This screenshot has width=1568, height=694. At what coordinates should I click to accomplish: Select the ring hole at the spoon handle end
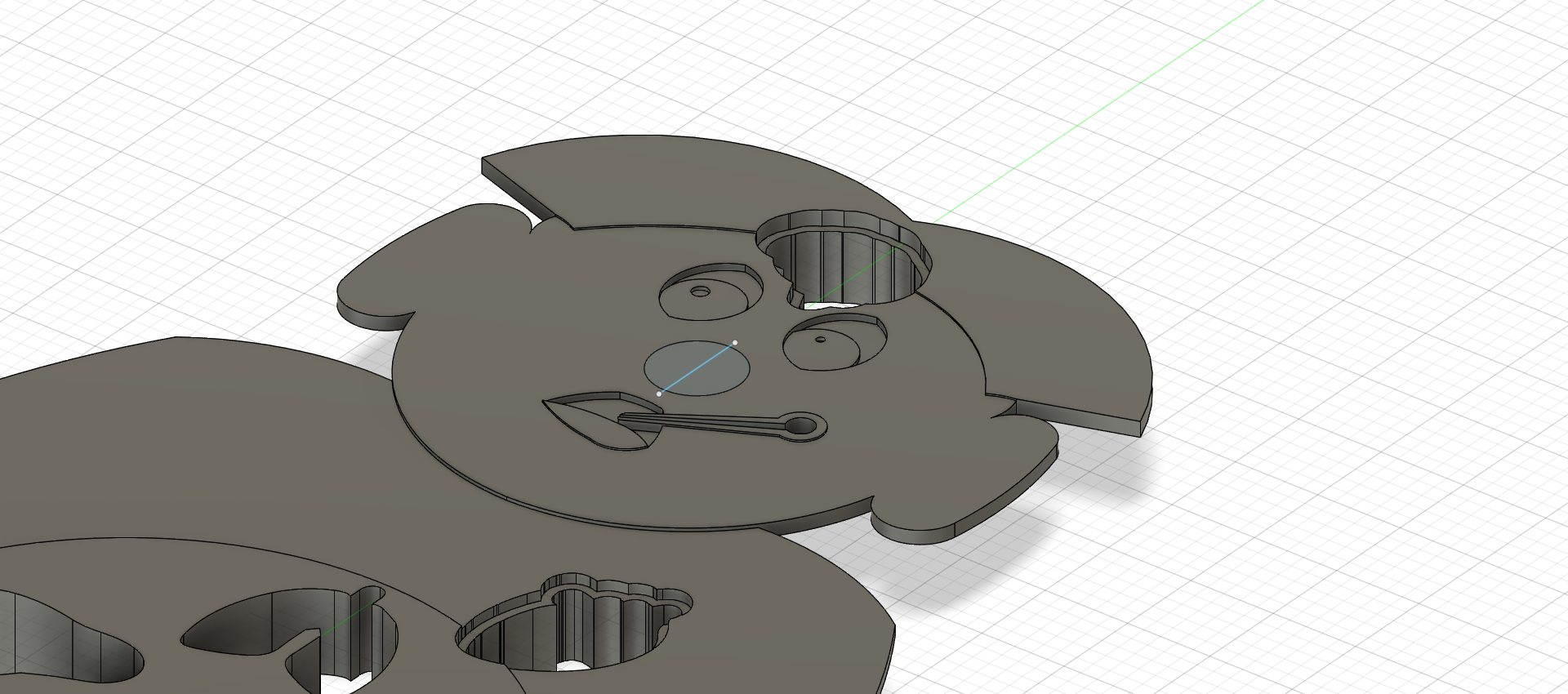click(801, 426)
